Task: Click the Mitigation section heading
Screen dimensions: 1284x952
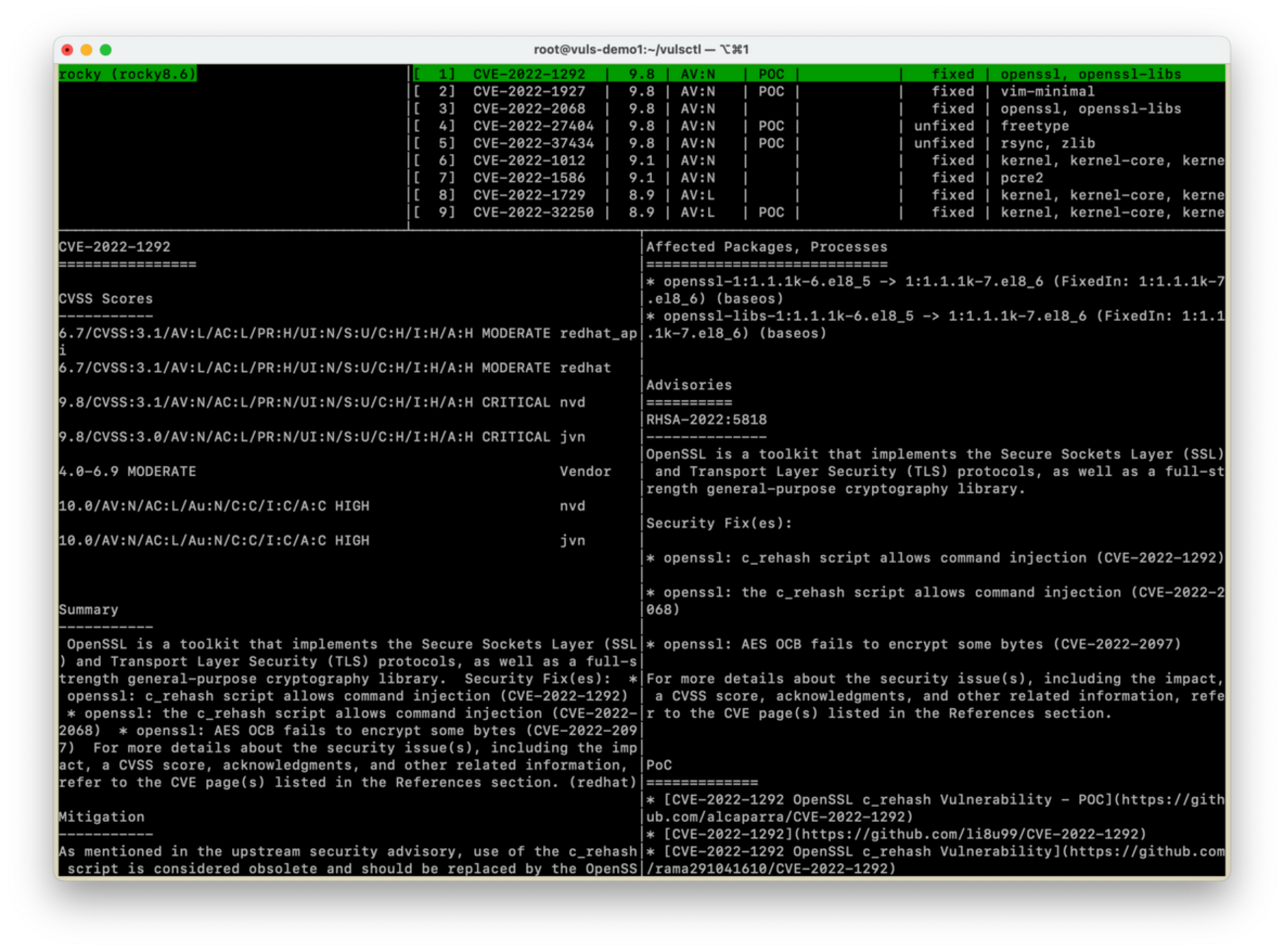Action: click(x=101, y=818)
